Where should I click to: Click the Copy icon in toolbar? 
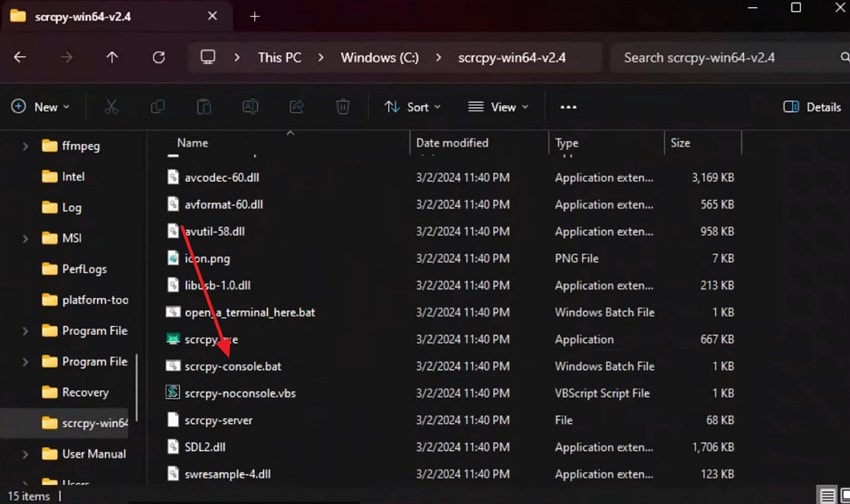click(157, 107)
